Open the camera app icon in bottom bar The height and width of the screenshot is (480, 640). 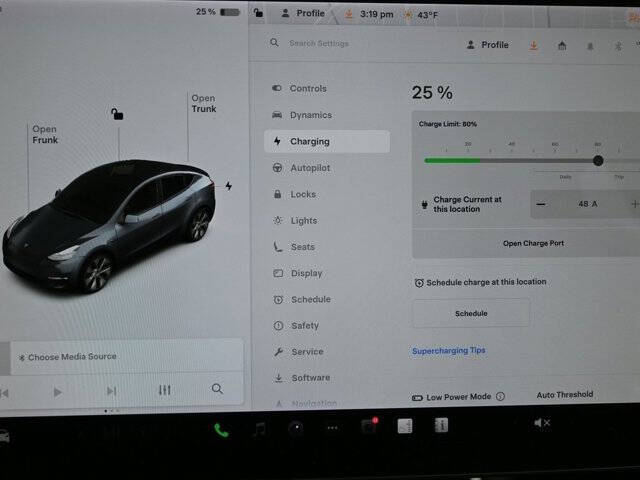296,428
